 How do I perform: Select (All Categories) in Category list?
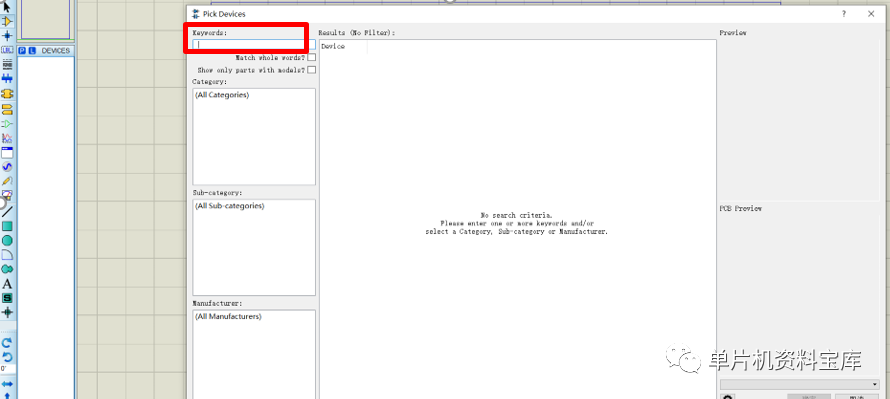pyautogui.click(x=222, y=95)
